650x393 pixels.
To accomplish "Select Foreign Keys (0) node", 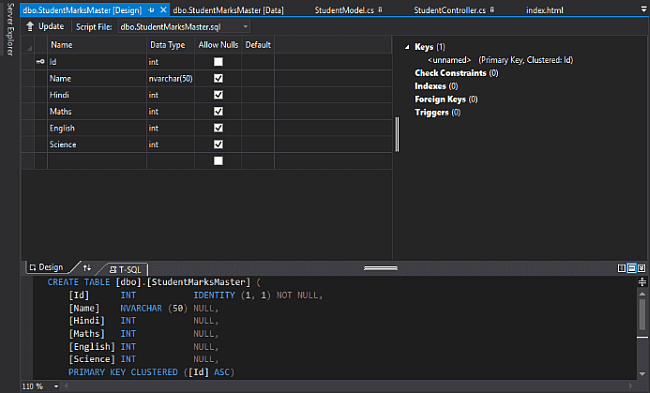I will tap(446, 99).
